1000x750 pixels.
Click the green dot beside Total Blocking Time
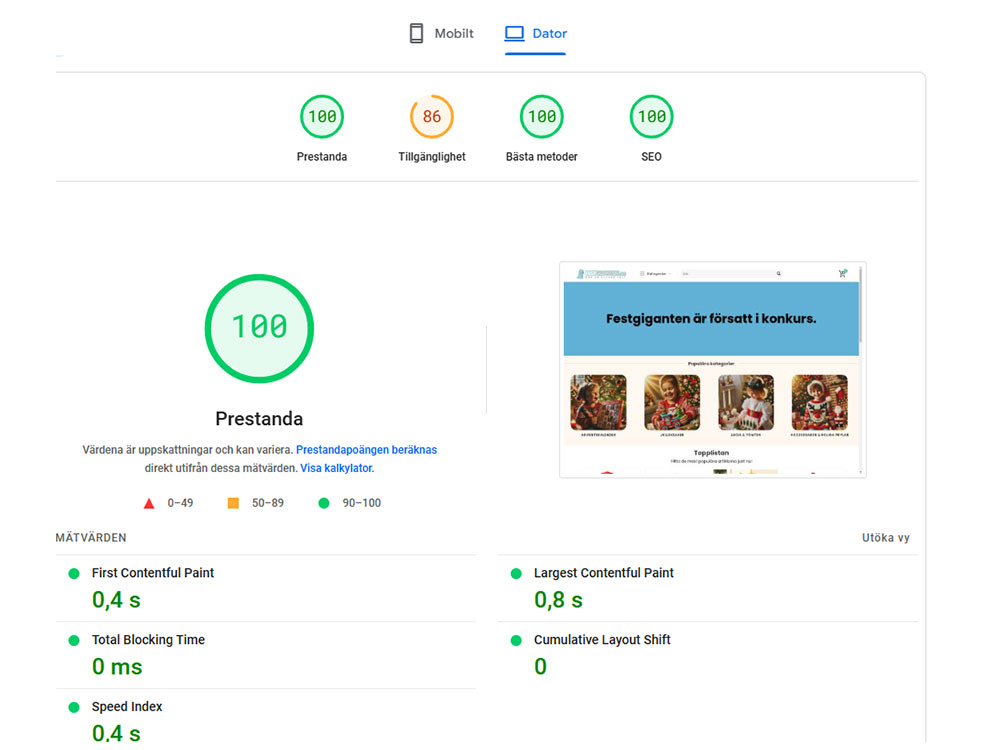coord(74,640)
